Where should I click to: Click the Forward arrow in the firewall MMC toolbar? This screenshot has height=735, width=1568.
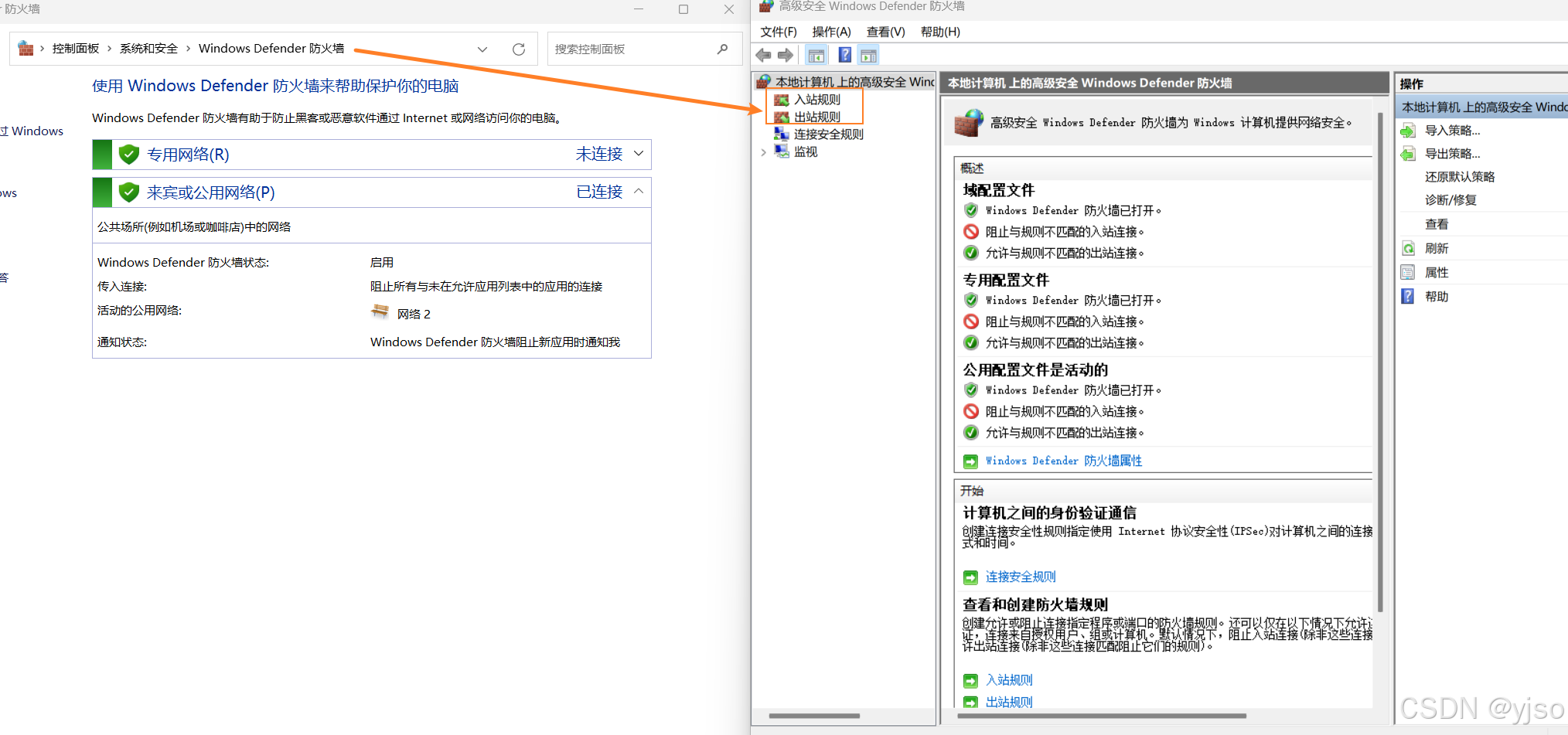[786, 55]
